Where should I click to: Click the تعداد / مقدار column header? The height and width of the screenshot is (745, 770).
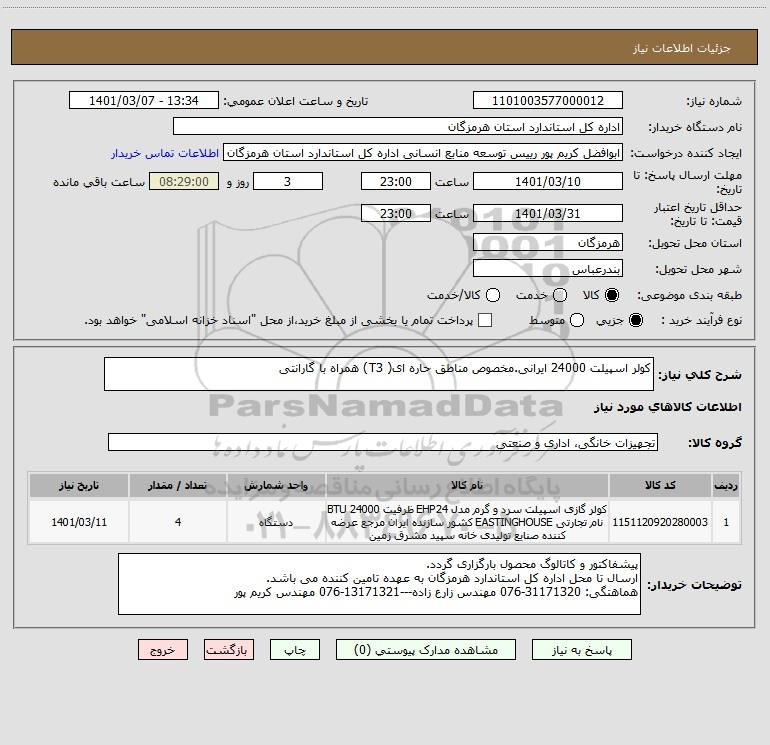178,486
